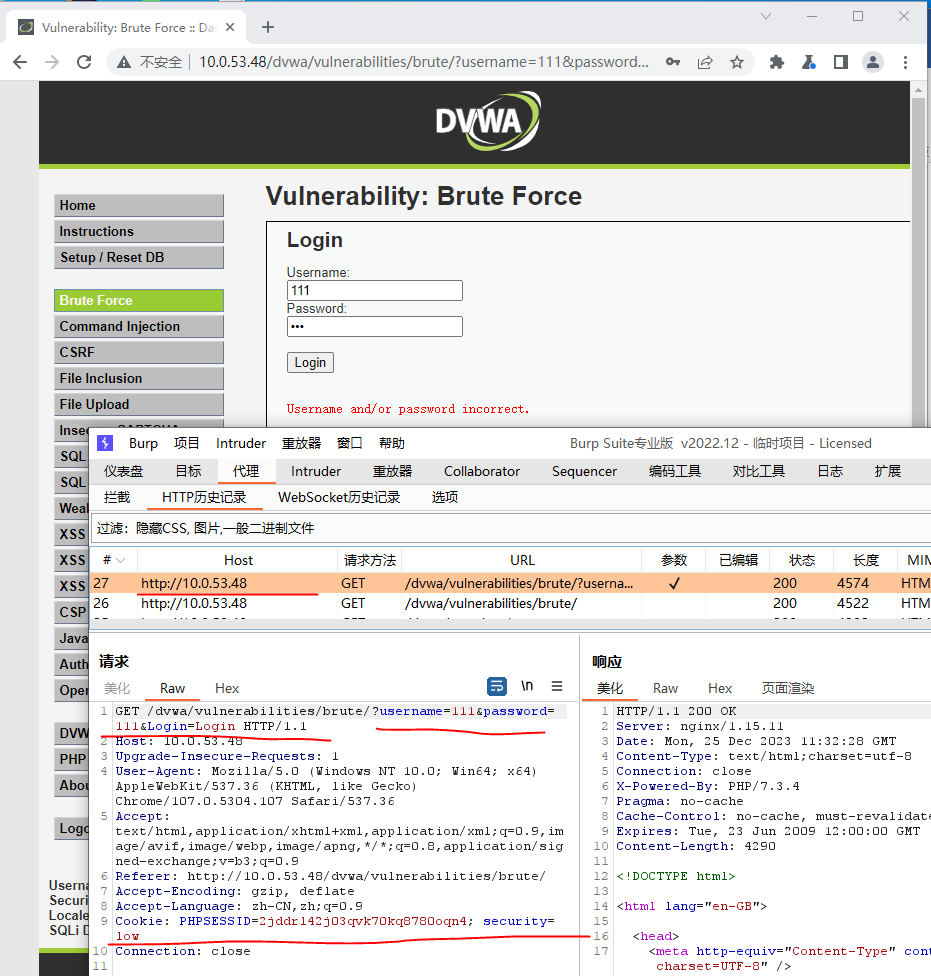Viewport: 931px width, 976px height.
Task: Go back to the previous page in Chrome
Action: (21, 62)
